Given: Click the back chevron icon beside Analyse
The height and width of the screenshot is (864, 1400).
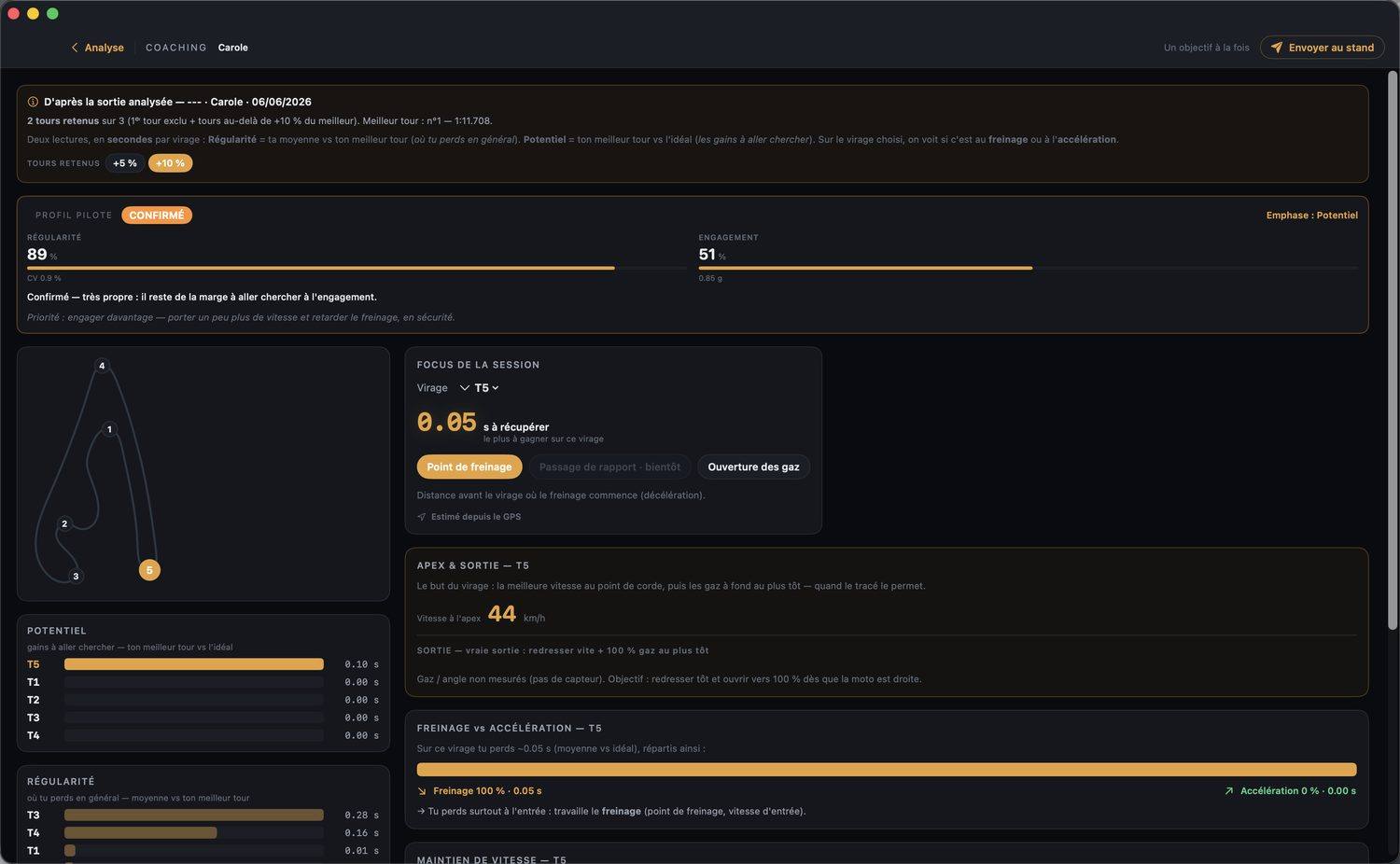Looking at the screenshot, I should (75, 48).
